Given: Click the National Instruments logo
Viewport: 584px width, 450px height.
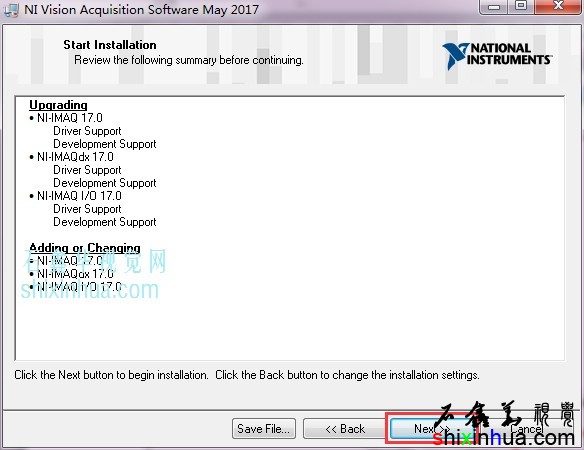Looking at the screenshot, I should pos(497,56).
